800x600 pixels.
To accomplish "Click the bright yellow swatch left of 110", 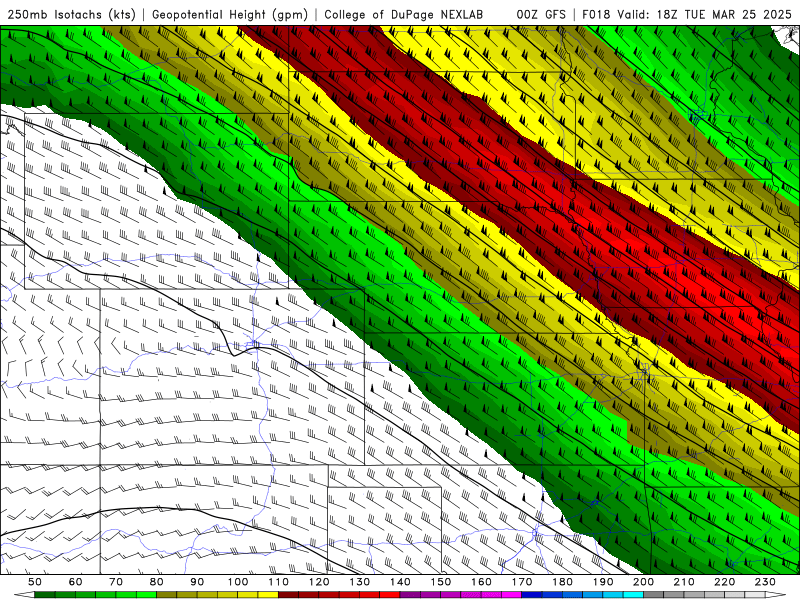I will pyautogui.click(x=268, y=594).
